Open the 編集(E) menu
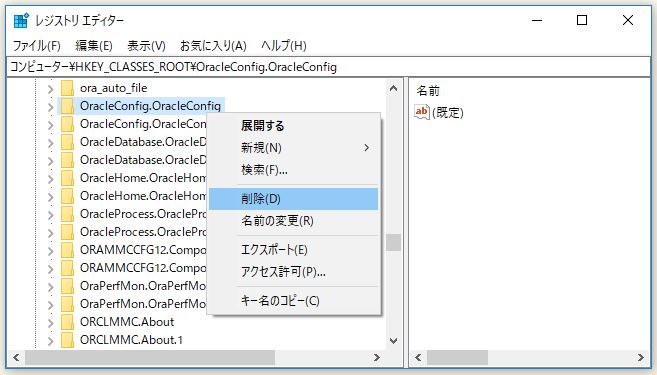The height and width of the screenshot is (375, 657). coord(94,45)
